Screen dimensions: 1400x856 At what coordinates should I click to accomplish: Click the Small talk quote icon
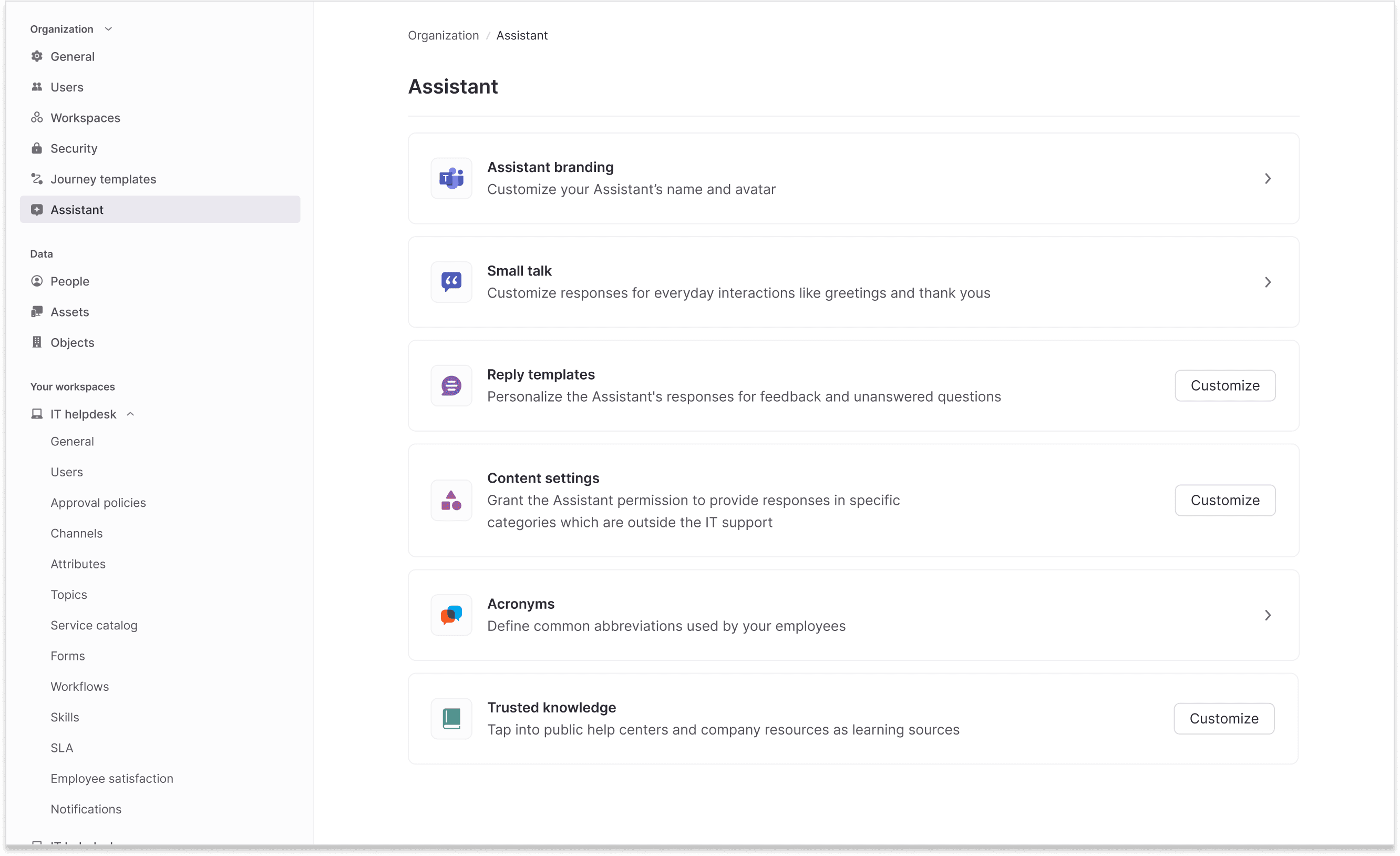click(451, 282)
